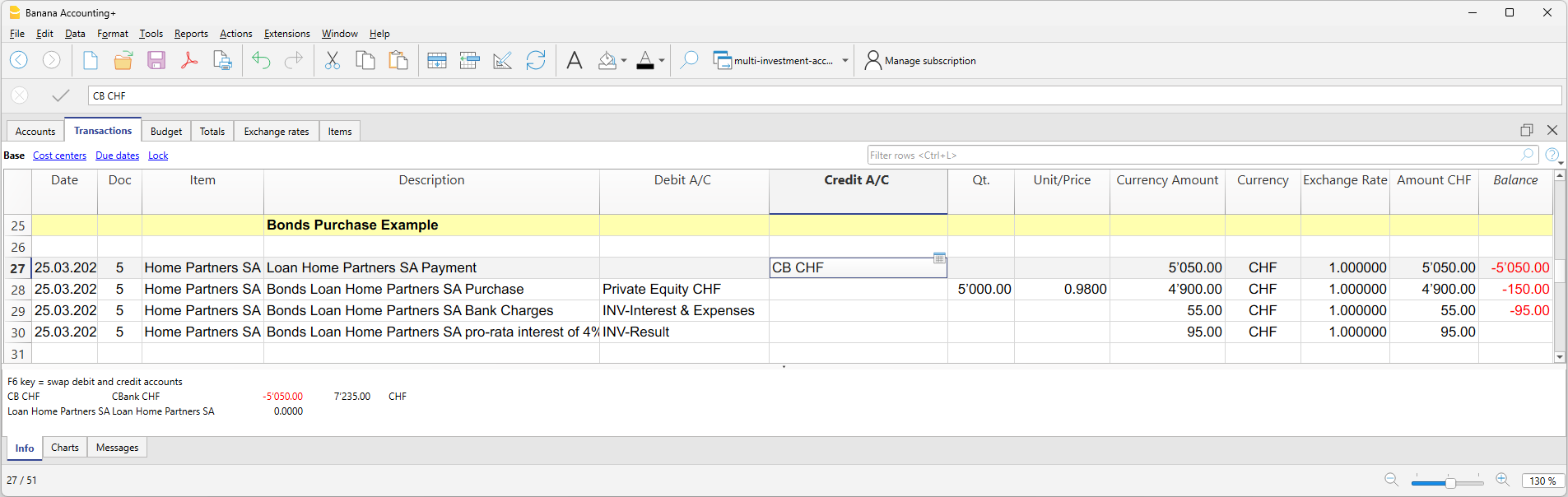Apply black text color swatch

coord(645,60)
